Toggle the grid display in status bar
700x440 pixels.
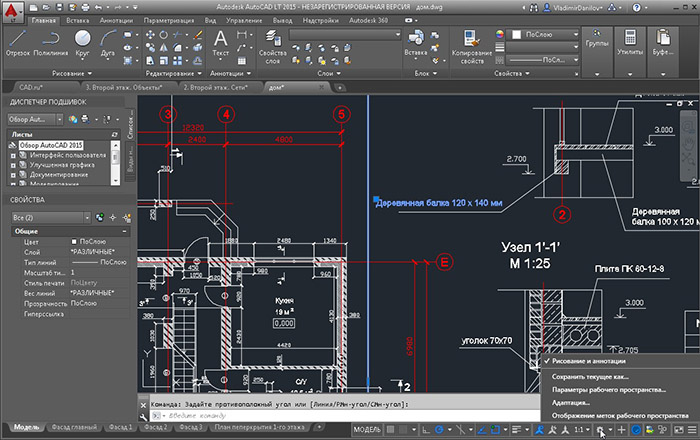tap(391, 430)
